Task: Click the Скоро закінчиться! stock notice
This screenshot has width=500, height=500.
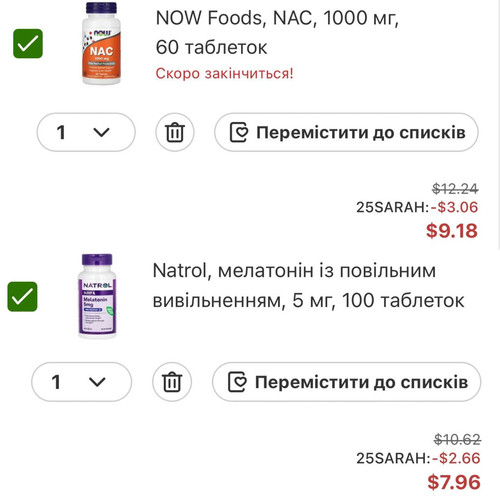Action: [224, 73]
